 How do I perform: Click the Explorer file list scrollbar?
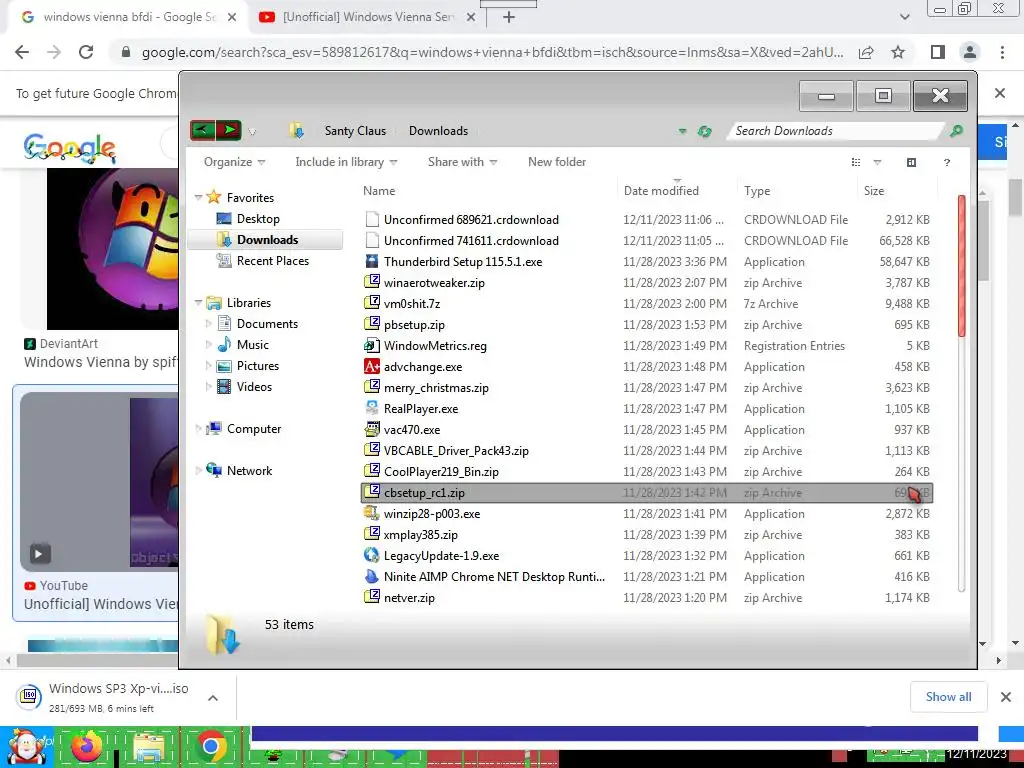(x=961, y=265)
